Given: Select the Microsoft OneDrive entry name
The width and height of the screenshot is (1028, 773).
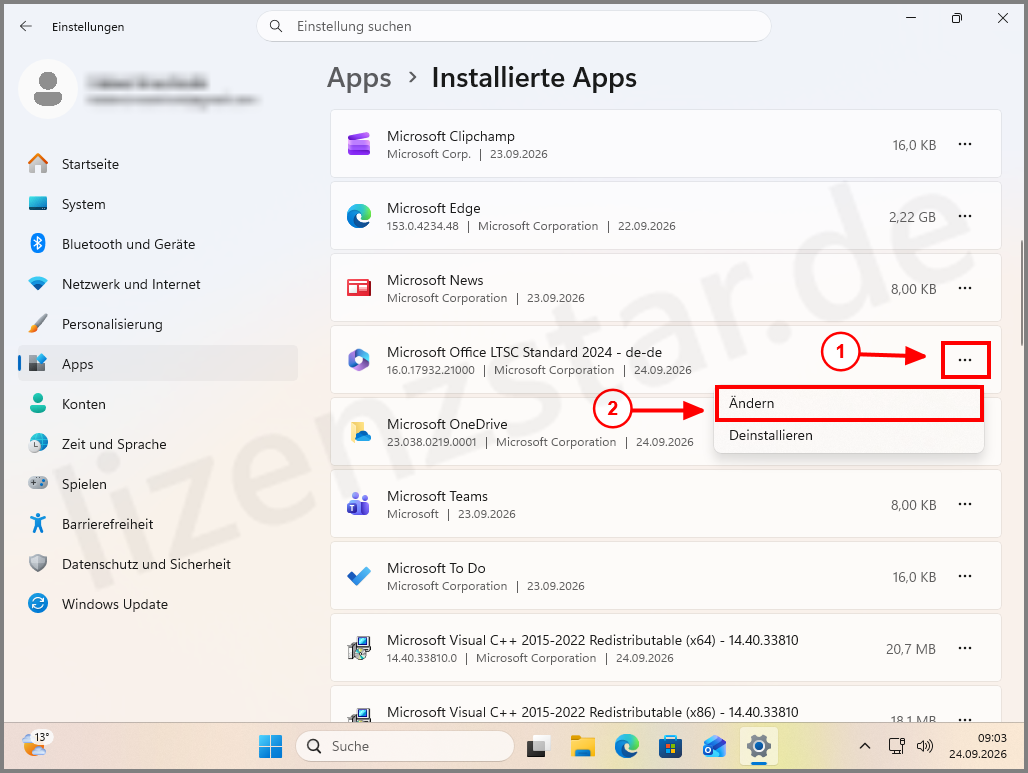Looking at the screenshot, I should click(447, 424).
